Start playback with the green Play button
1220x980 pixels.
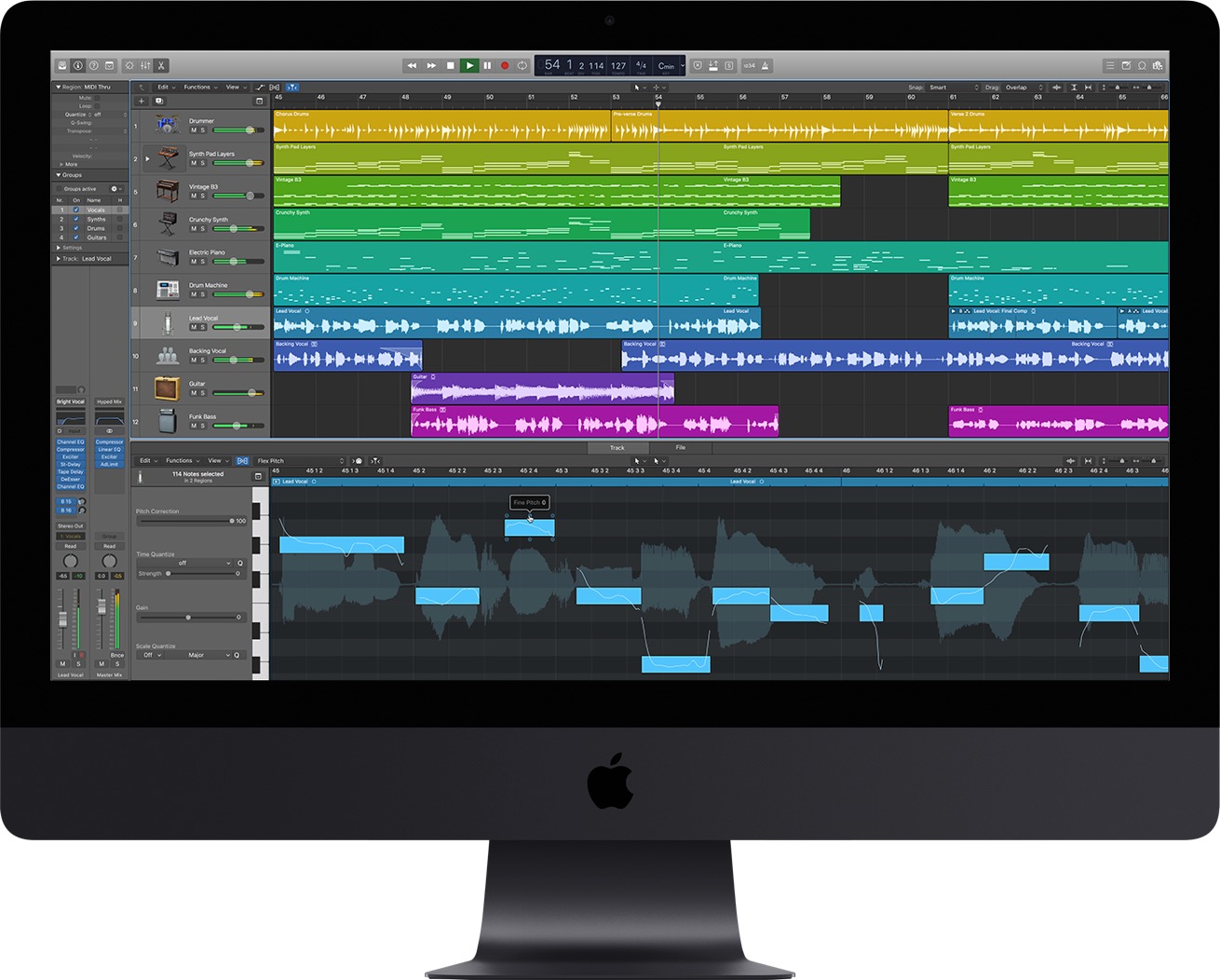[x=469, y=66]
